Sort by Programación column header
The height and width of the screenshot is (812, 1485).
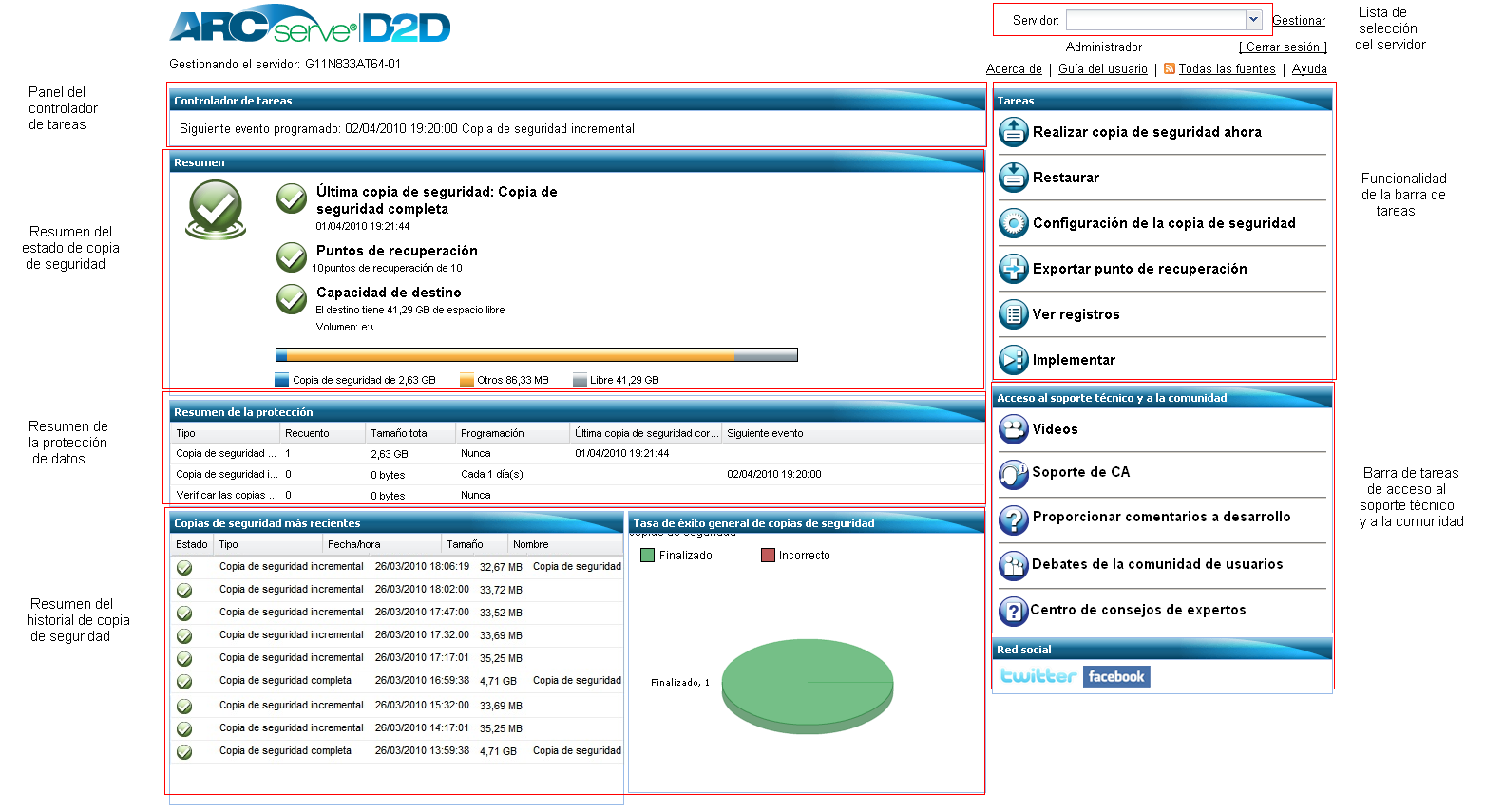(512, 433)
